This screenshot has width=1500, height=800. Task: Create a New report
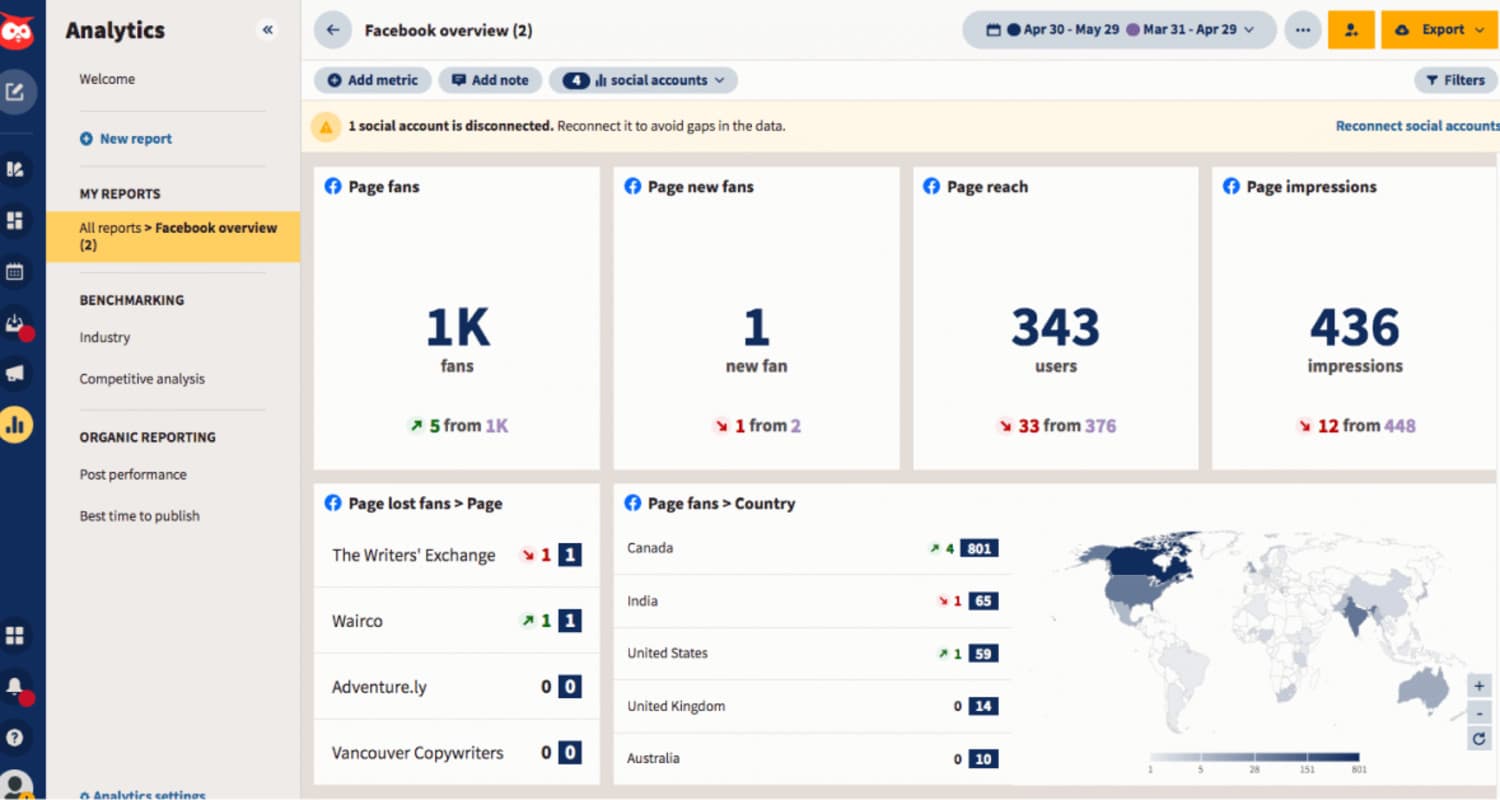pyautogui.click(x=133, y=138)
